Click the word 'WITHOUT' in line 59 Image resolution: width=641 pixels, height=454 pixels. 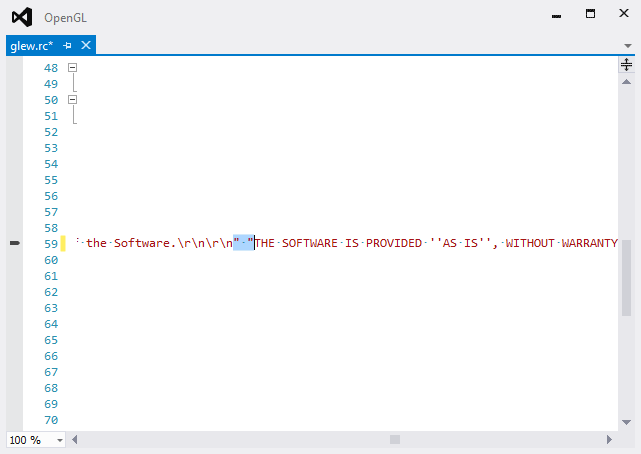pyautogui.click(x=530, y=243)
